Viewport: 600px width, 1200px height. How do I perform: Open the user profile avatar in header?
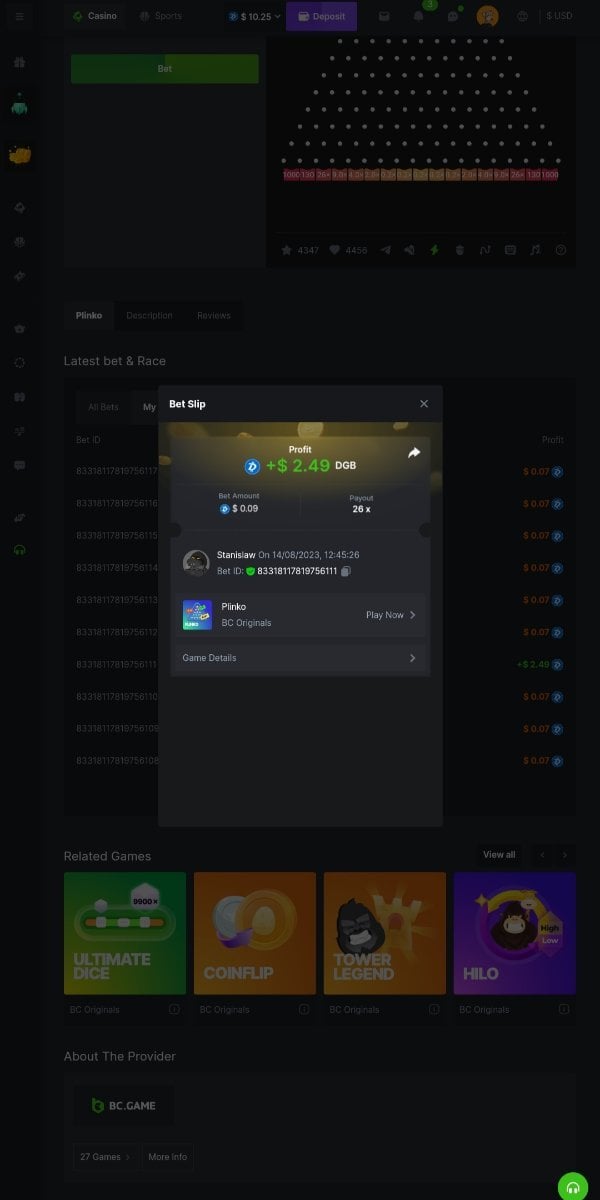pyautogui.click(x=487, y=16)
